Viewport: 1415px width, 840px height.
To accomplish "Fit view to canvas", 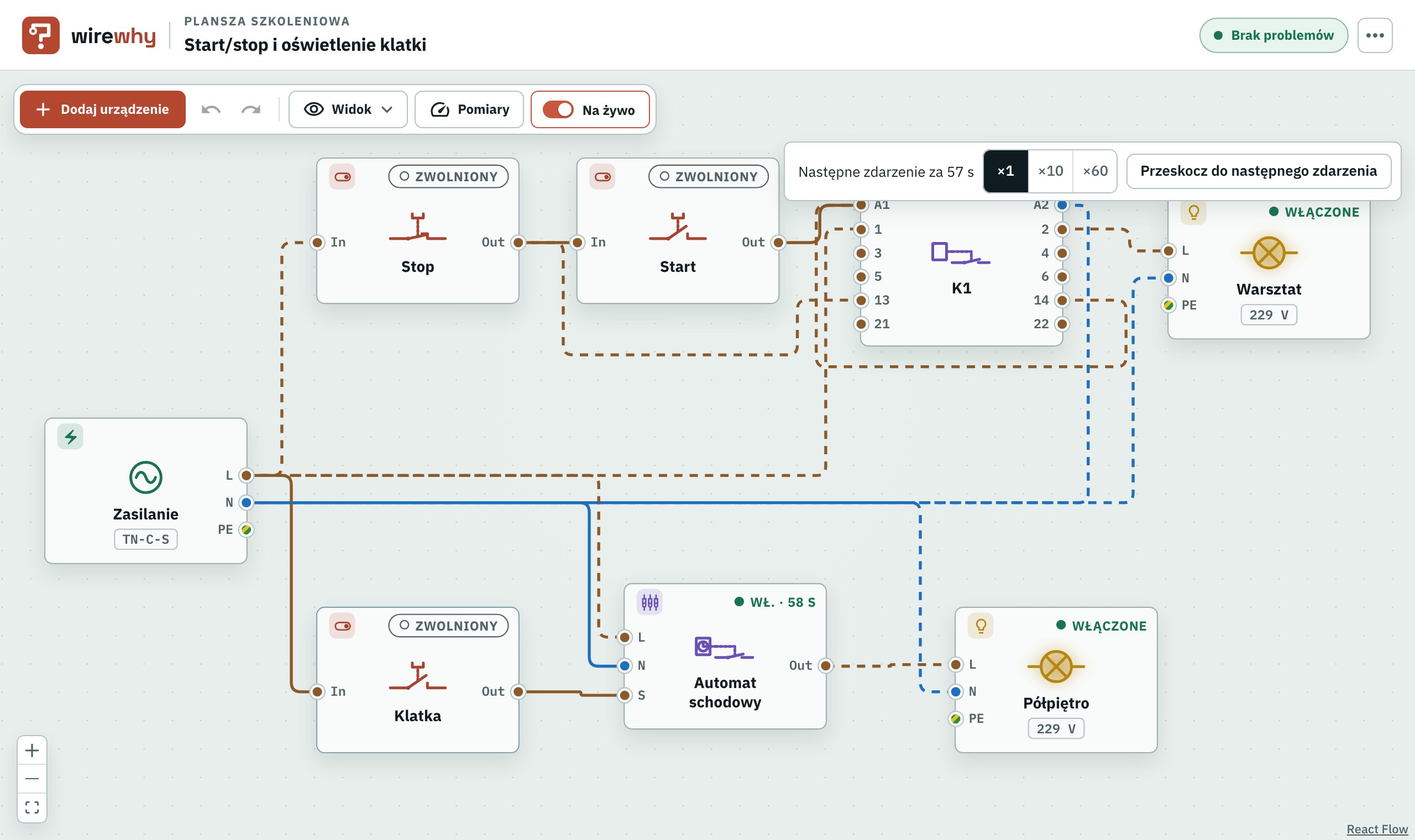I will (32, 807).
